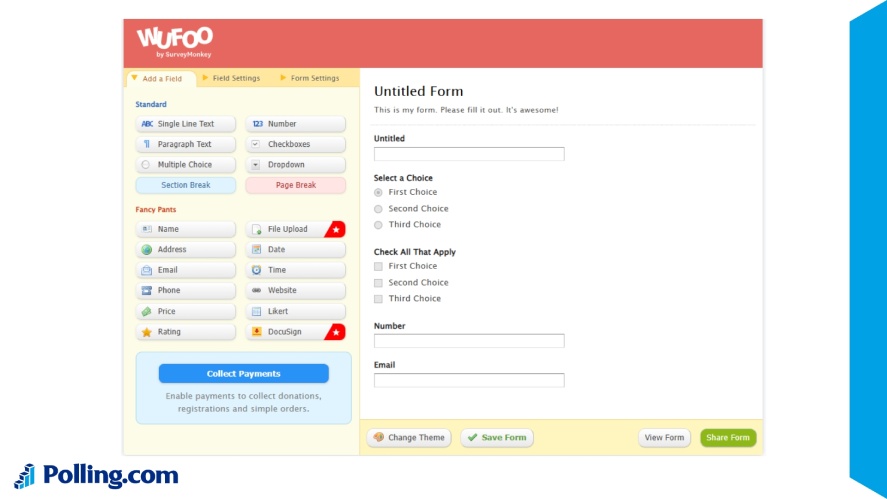This screenshot has height=499, width=887.
Task: Click the red star badge on DocuSign
Action: (336, 332)
